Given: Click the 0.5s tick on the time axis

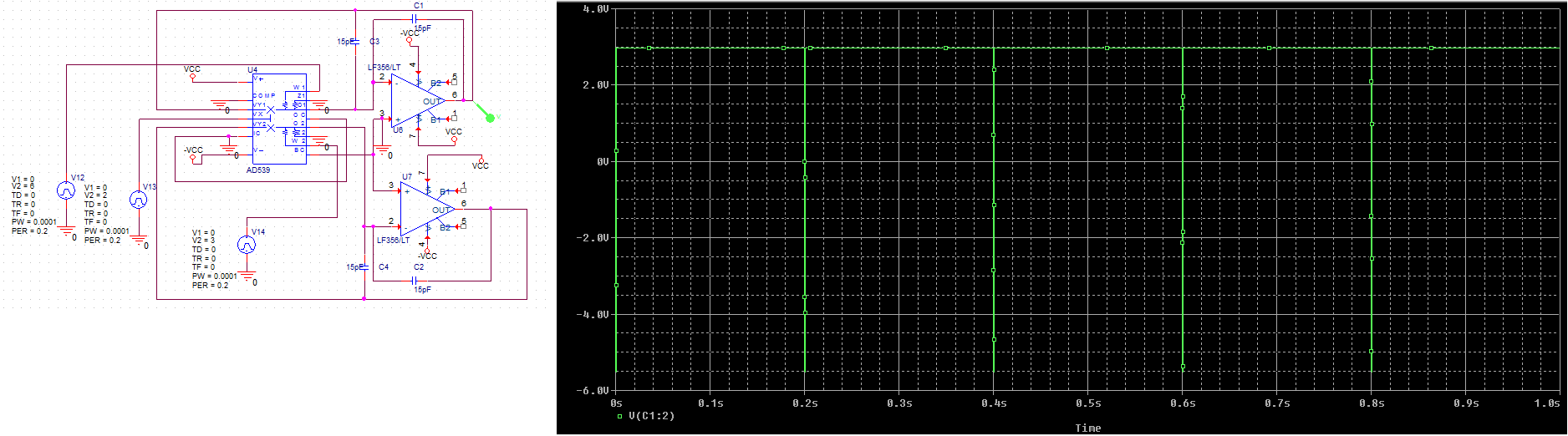Looking at the screenshot, I should 1088,403.
